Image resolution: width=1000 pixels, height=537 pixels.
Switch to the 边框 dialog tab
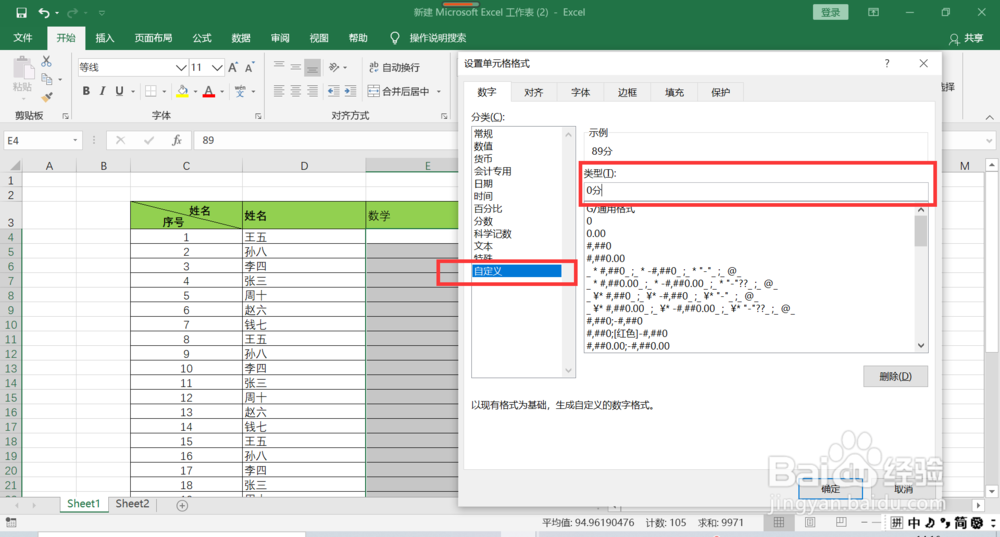coord(627,92)
